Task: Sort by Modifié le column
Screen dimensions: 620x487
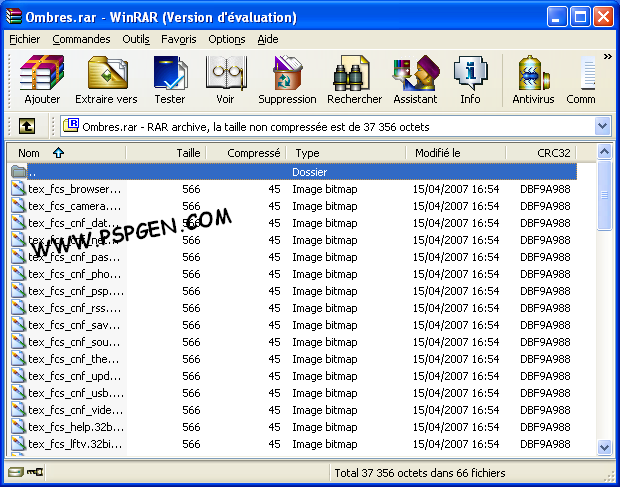Action: click(456, 153)
